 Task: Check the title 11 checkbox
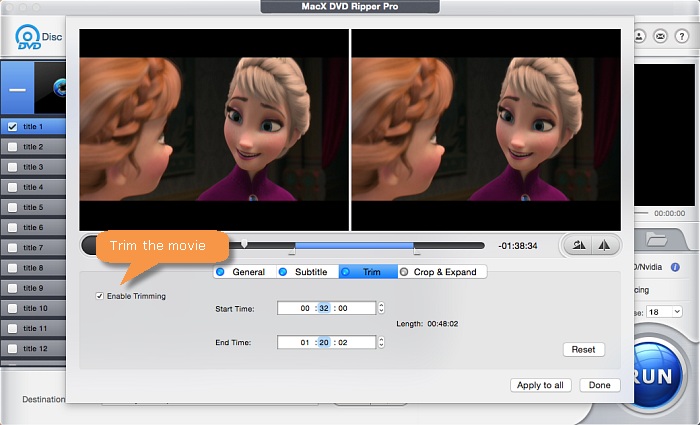pyautogui.click(x=12, y=329)
